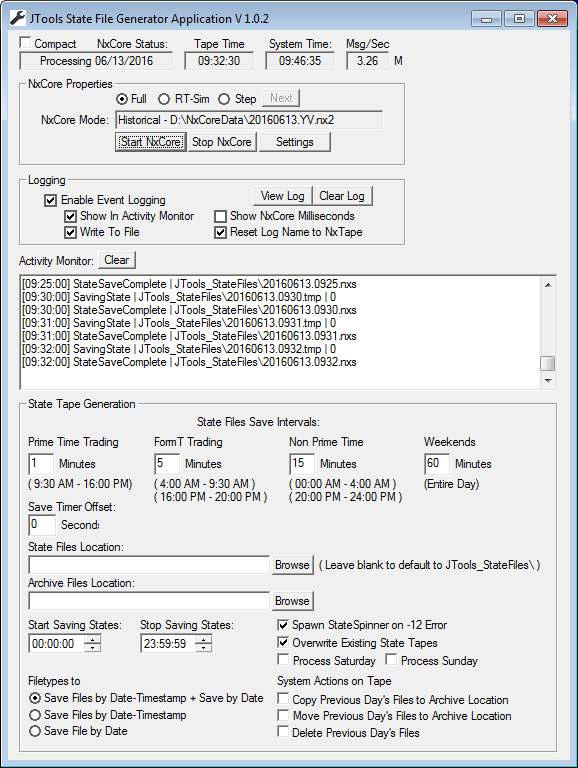
Task: Click the Weekends minutes field
Action: 436,463
